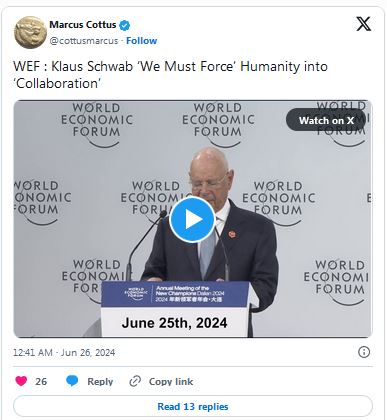The height and width of the screenshot is (420, 387).
Task: Click the Watch on X button
Action: click(326, 120)
